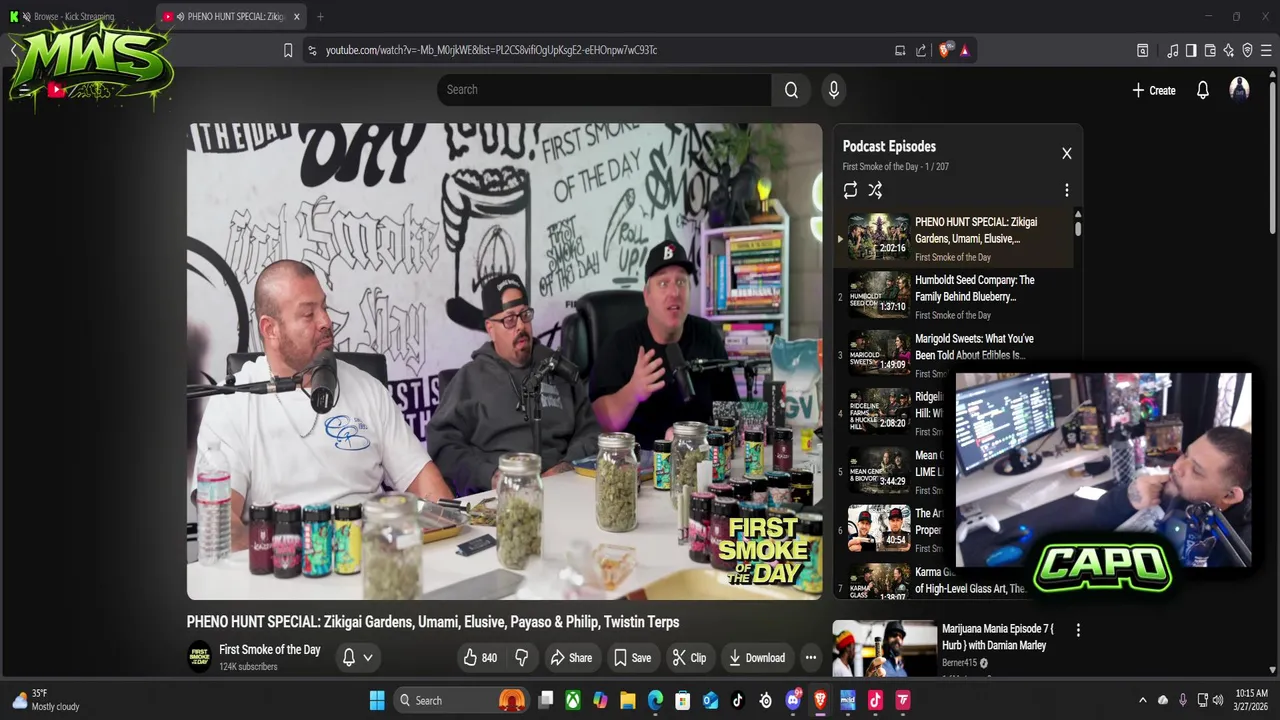1280x720 pixels.
Task: Click the address bar URL
Action: coord(491,50)
